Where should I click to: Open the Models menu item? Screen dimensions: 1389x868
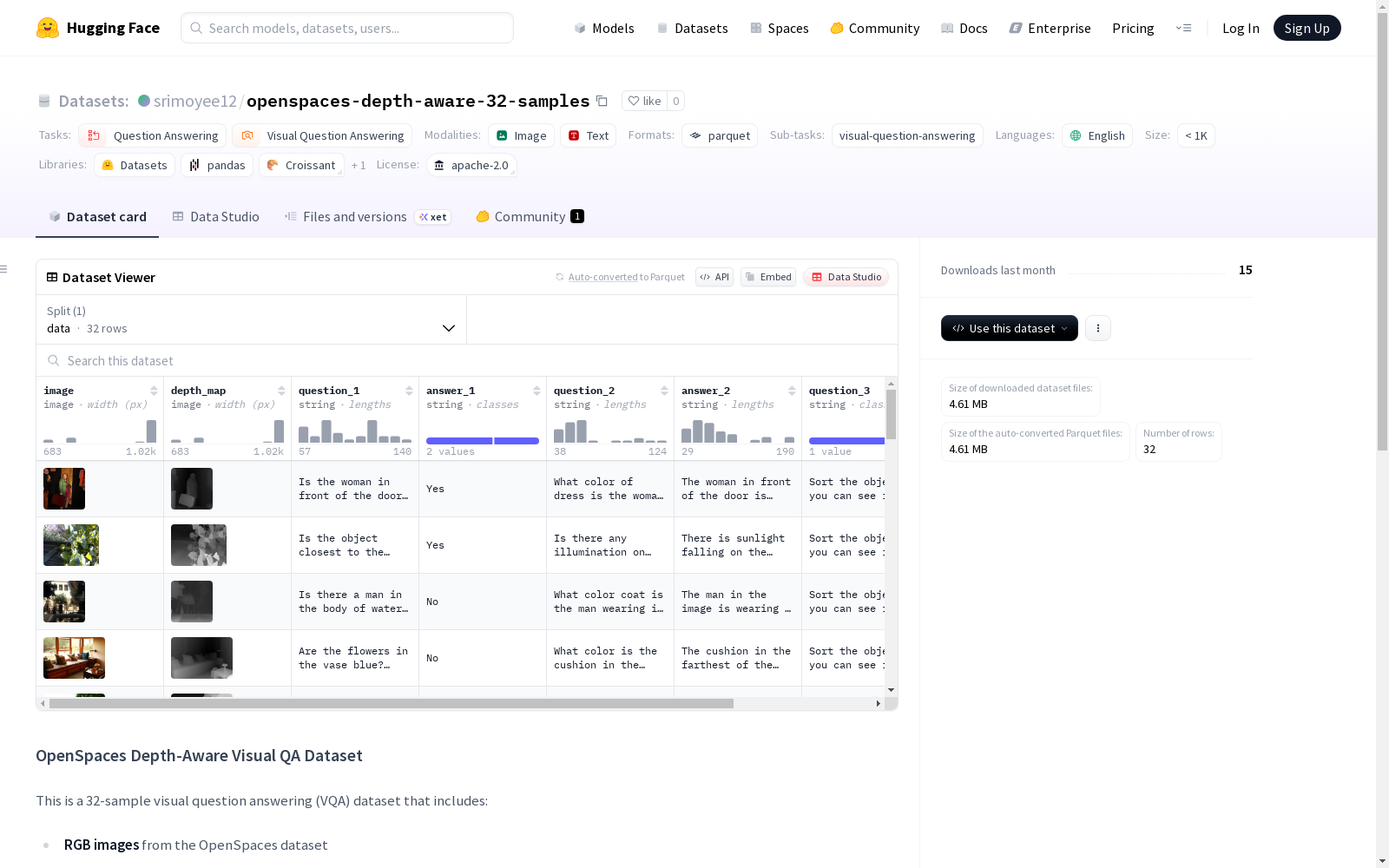604,28
